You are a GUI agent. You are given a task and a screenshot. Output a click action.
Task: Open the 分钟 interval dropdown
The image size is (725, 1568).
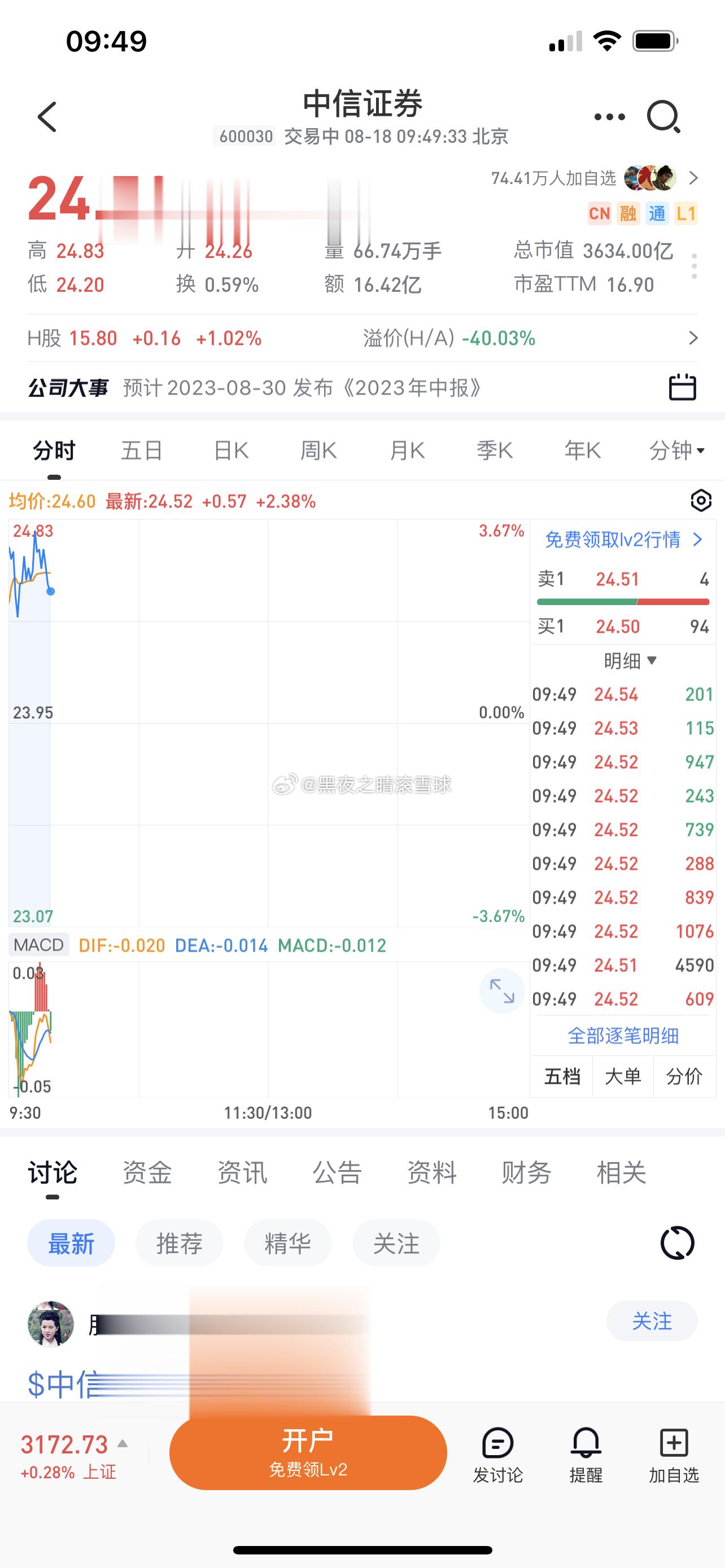pos(676,450)
